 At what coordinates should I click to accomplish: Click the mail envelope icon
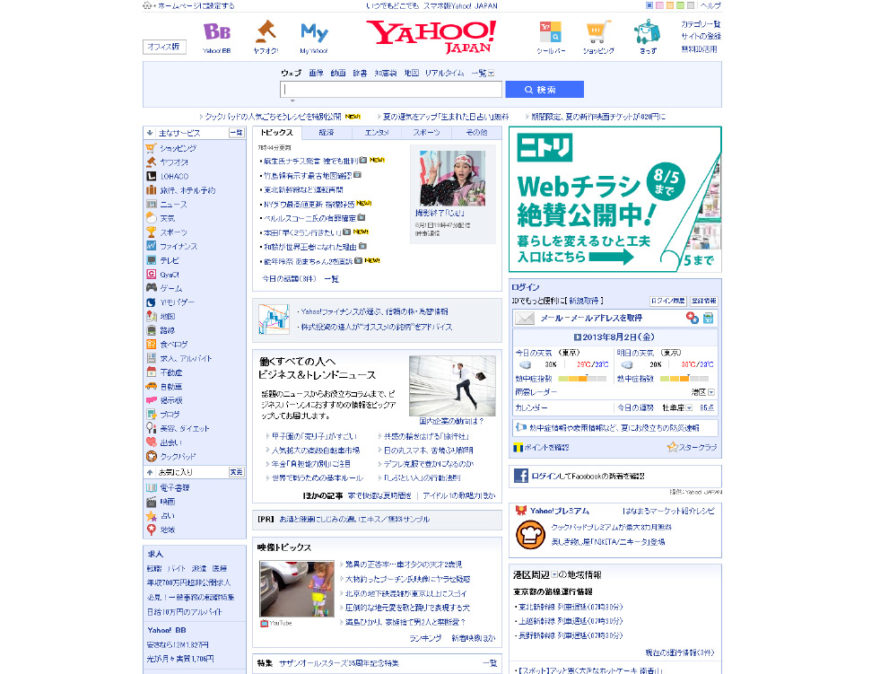click(525, 318)
